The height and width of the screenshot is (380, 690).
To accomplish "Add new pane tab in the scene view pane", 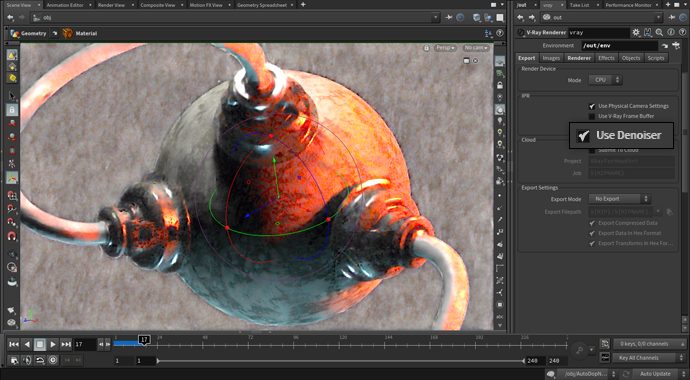I will [303, 5].
